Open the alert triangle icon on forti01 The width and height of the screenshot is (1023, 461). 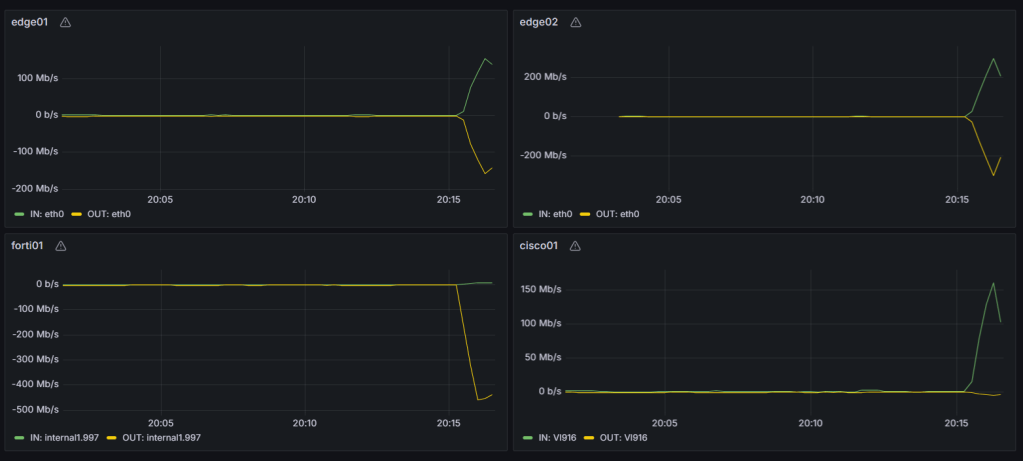coord(61,246)
